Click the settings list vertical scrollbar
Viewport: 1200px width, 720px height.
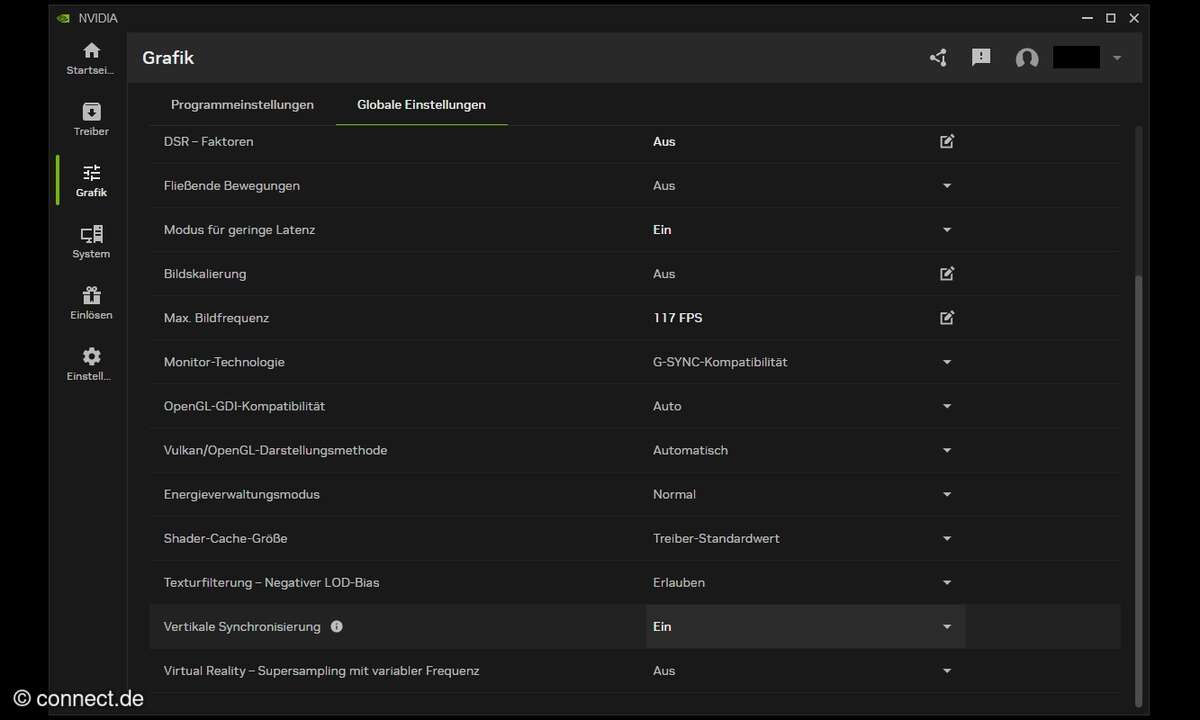[1137, 490]
